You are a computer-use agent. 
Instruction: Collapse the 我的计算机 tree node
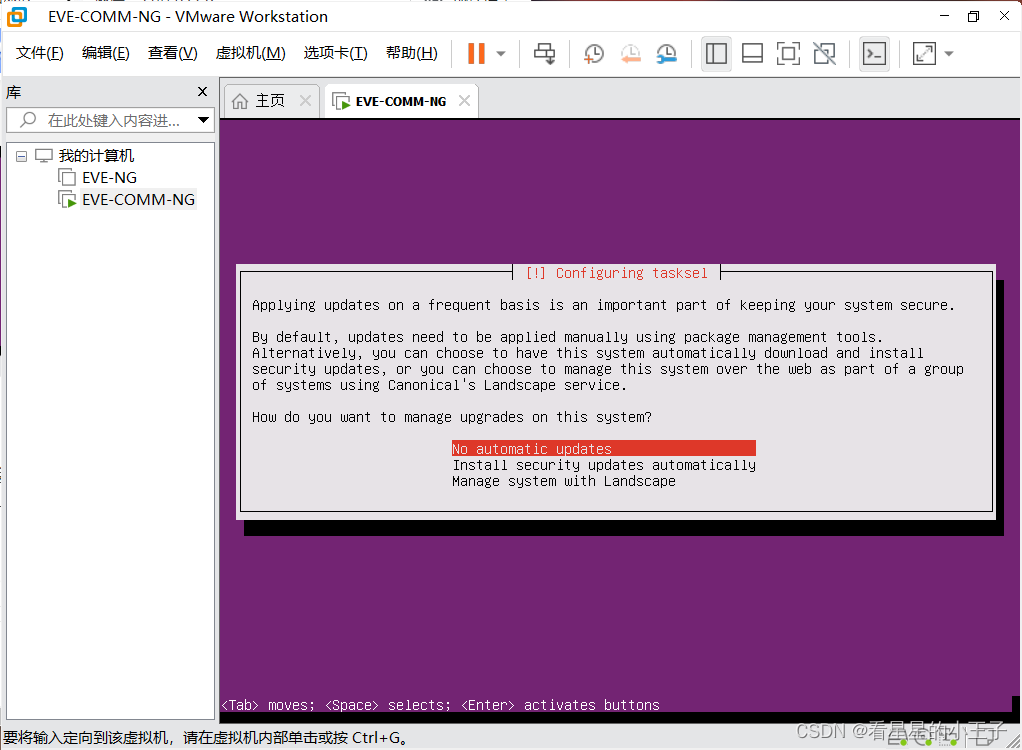tap(22, 156)
